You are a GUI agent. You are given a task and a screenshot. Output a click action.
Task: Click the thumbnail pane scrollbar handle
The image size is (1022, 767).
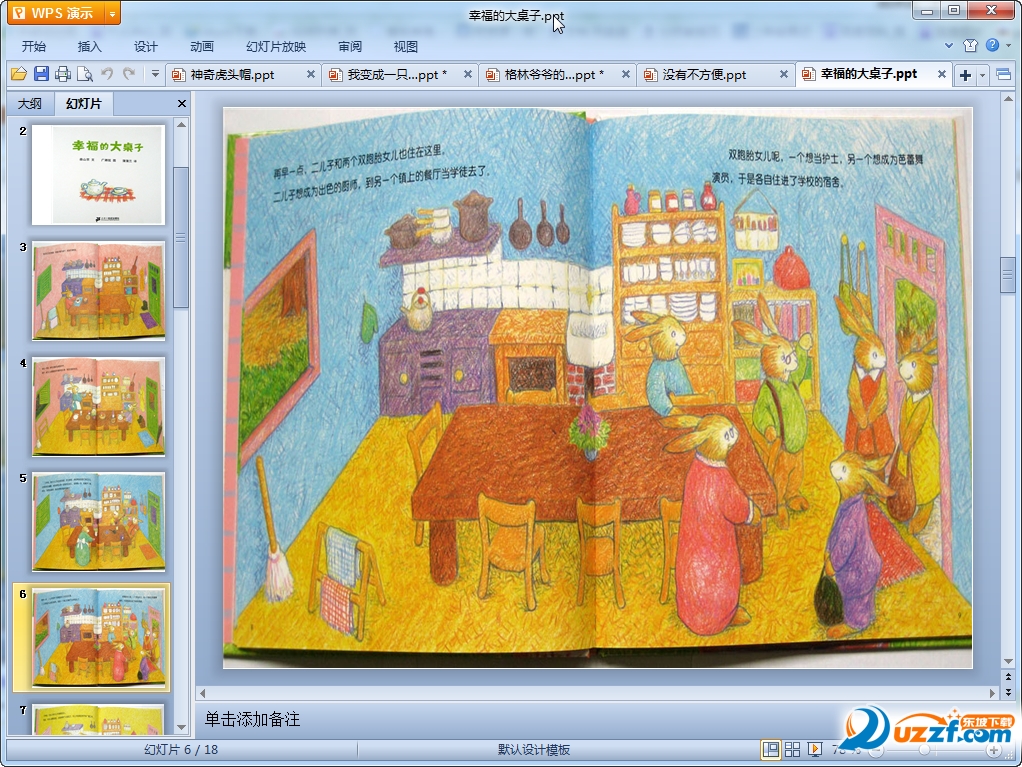181,237
